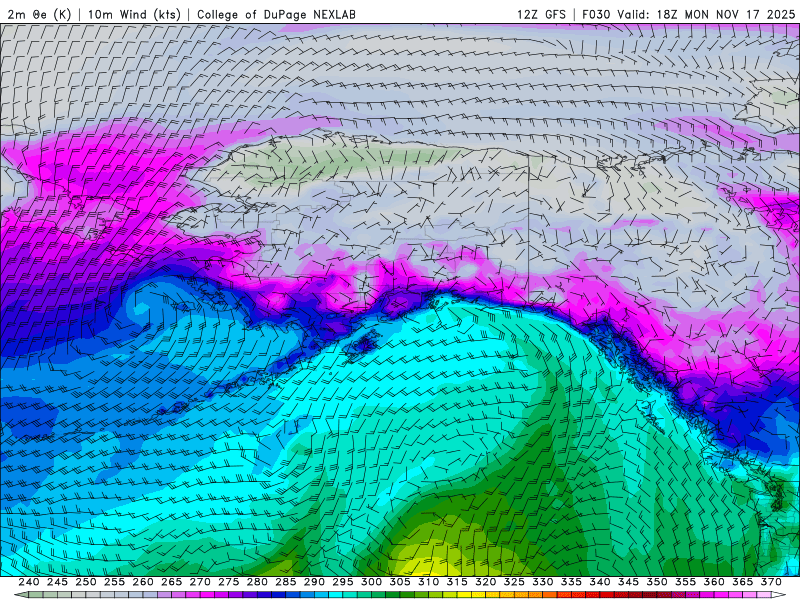Click the 315 legend value

click(457, 582)
